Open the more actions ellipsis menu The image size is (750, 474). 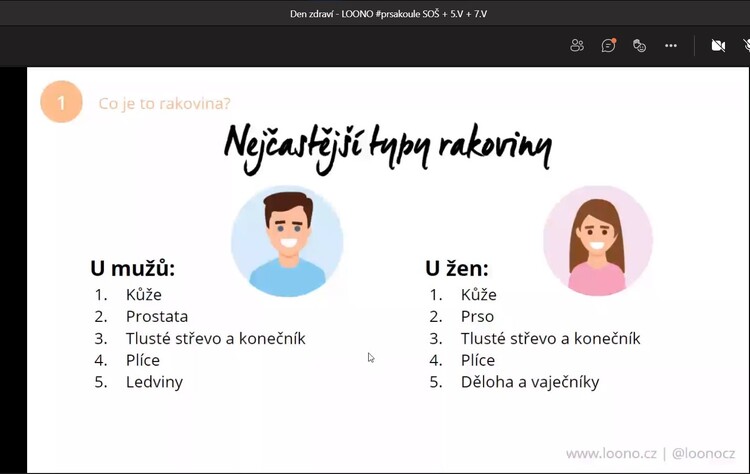coord(671,45)
